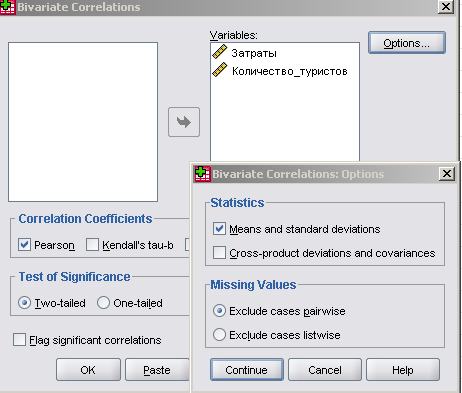Check Kendall's tau-b coefficient
462x393 pixels.
coord(92,245)
